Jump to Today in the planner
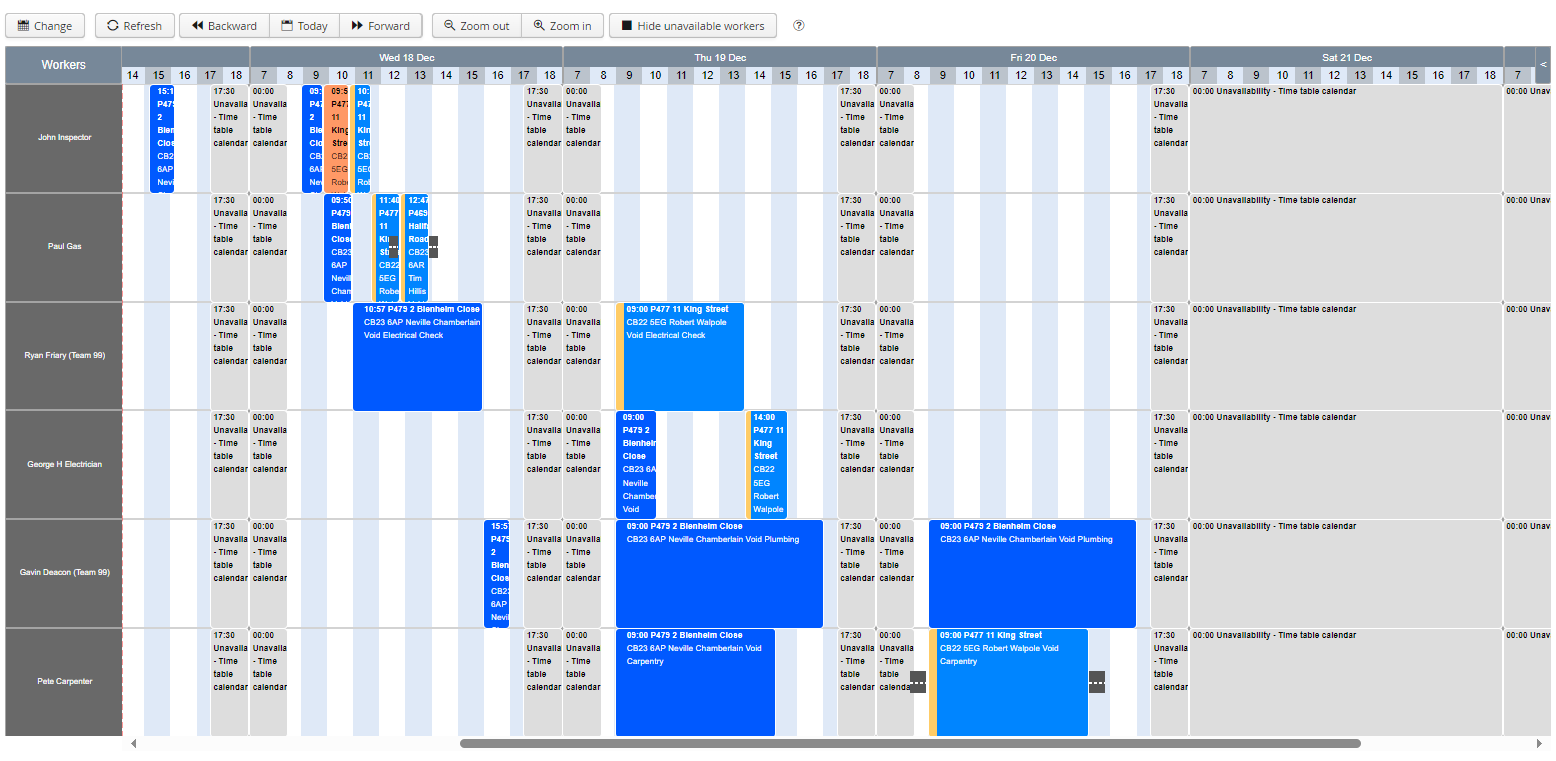This screenshot has width=1556, height=761. point(305,26)
